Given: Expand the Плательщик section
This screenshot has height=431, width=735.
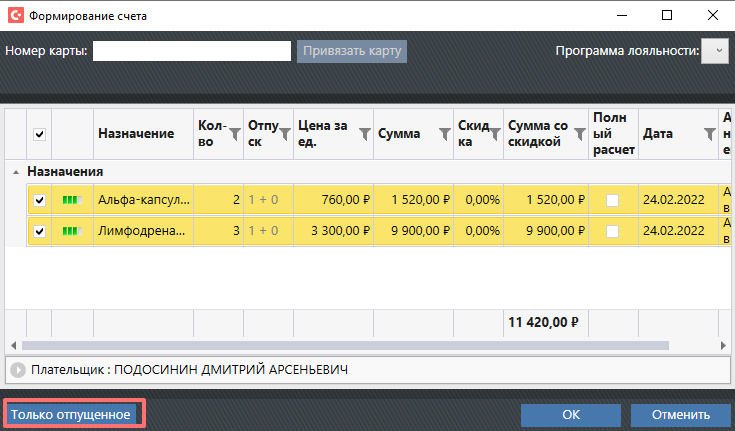Looking at the screenshot, I should [18, 370].
